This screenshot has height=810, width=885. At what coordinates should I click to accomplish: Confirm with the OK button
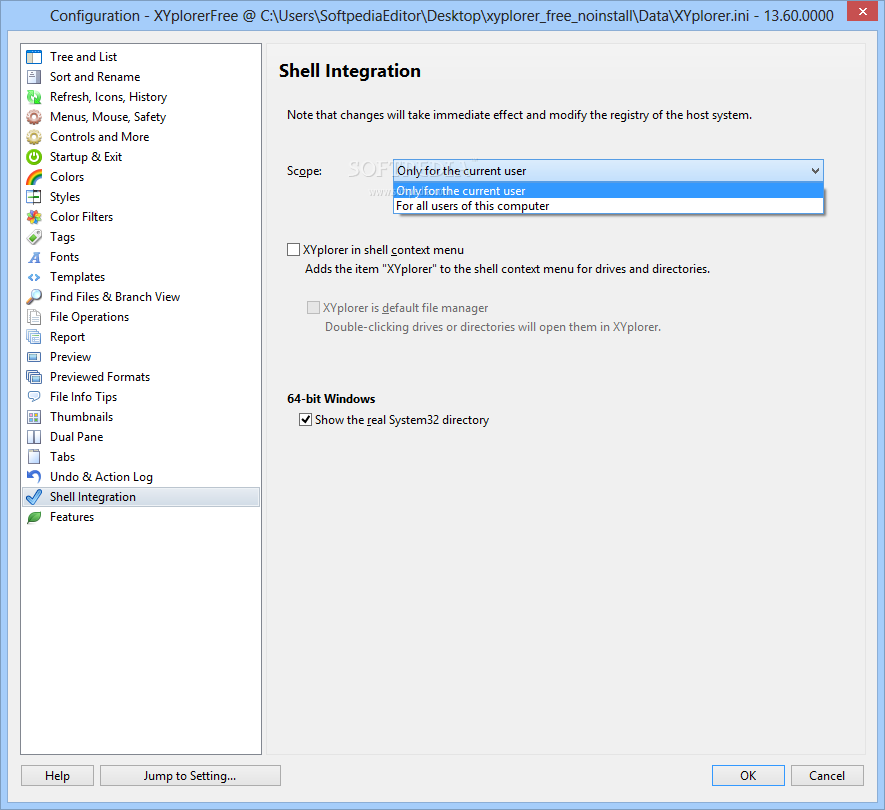[x=748, y=776]
